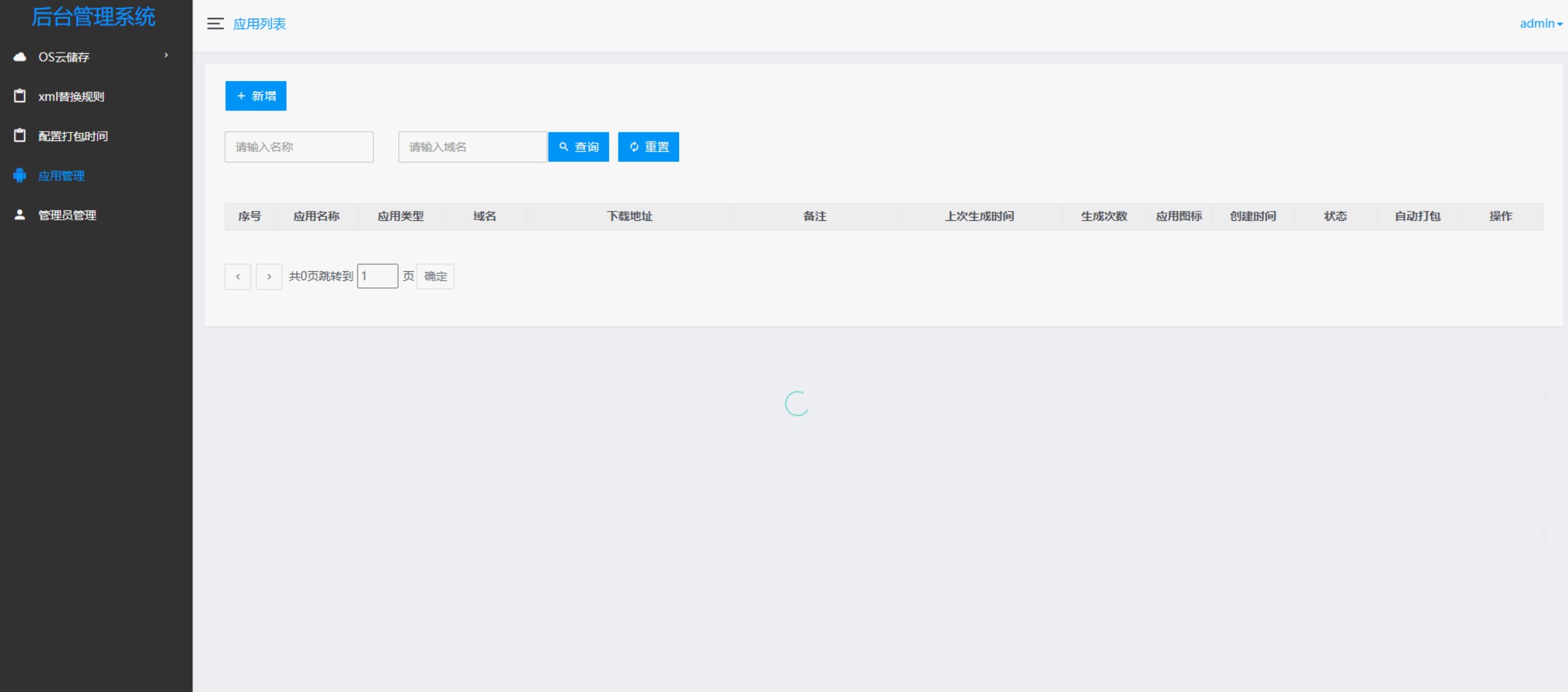Click the 应用类型 column header

pos(400,216)
